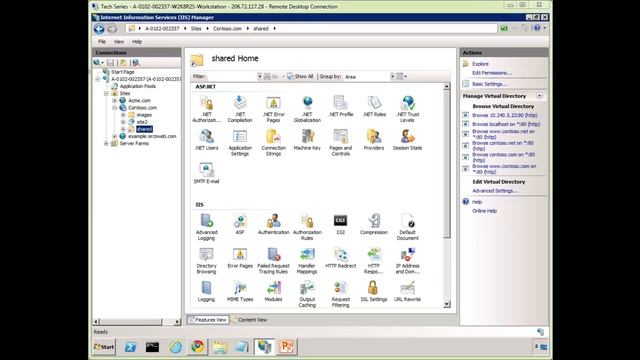This screenshot has height=360, width=640.
Task: Open Directory Browsing feature
Action: click(x=206, y=260)
